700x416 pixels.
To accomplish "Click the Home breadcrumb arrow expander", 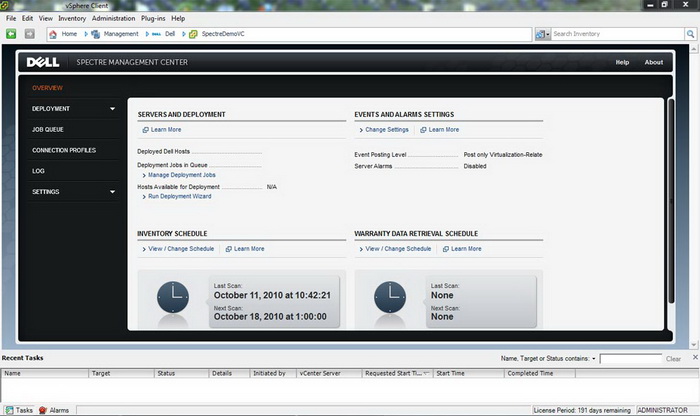I will pos(86,34).
